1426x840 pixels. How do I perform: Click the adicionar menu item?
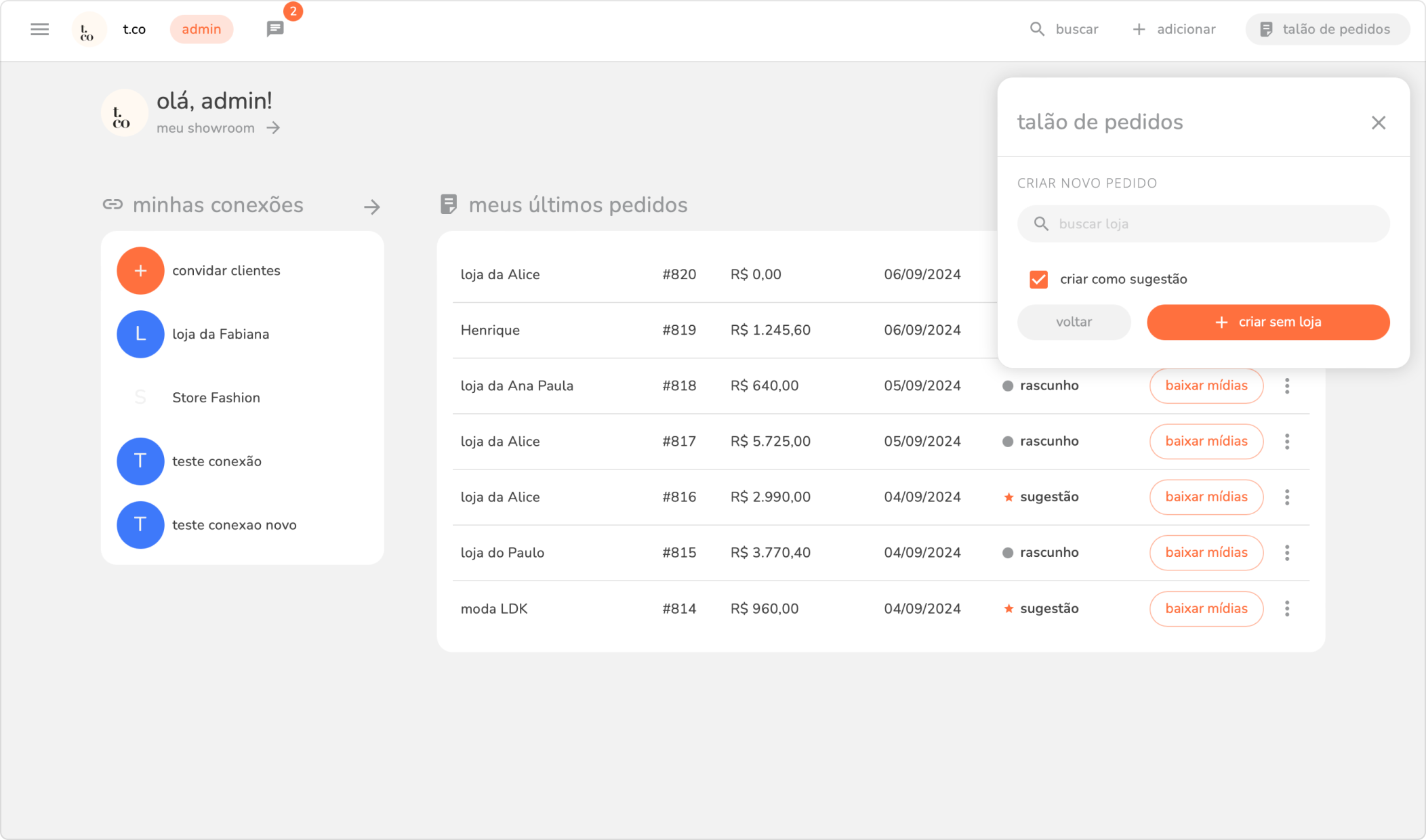pyautogui.click(x=1174, y=29)
